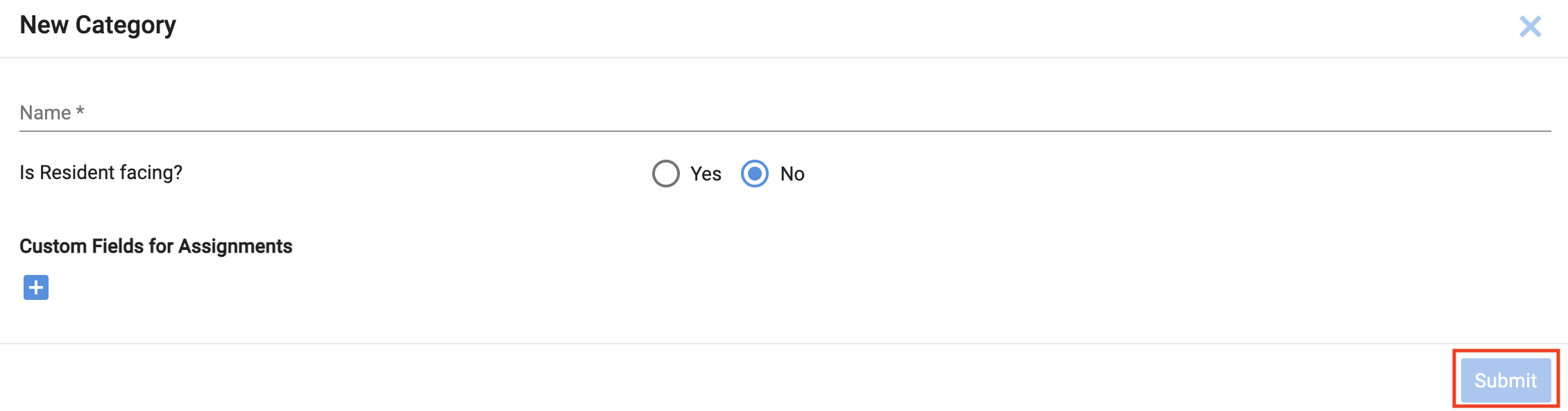Add a custom field for assignments

(x=36, y=287)
